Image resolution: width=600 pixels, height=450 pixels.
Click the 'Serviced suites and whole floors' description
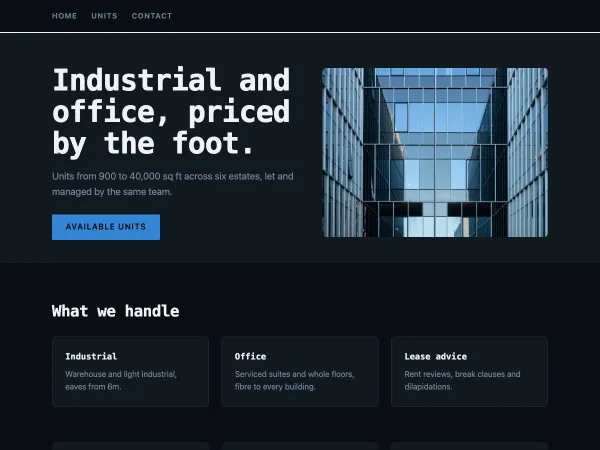[295, 380]
